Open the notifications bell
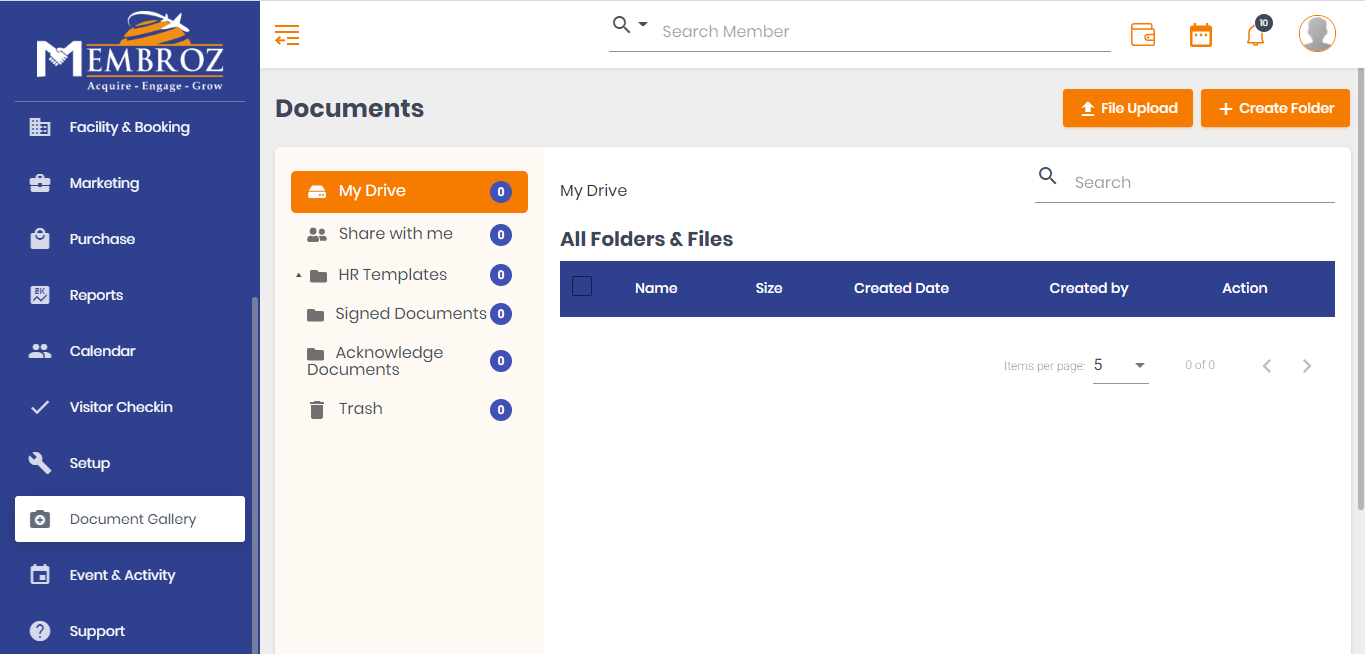This screenshot has width=1365, height=654. (1255, 35)
